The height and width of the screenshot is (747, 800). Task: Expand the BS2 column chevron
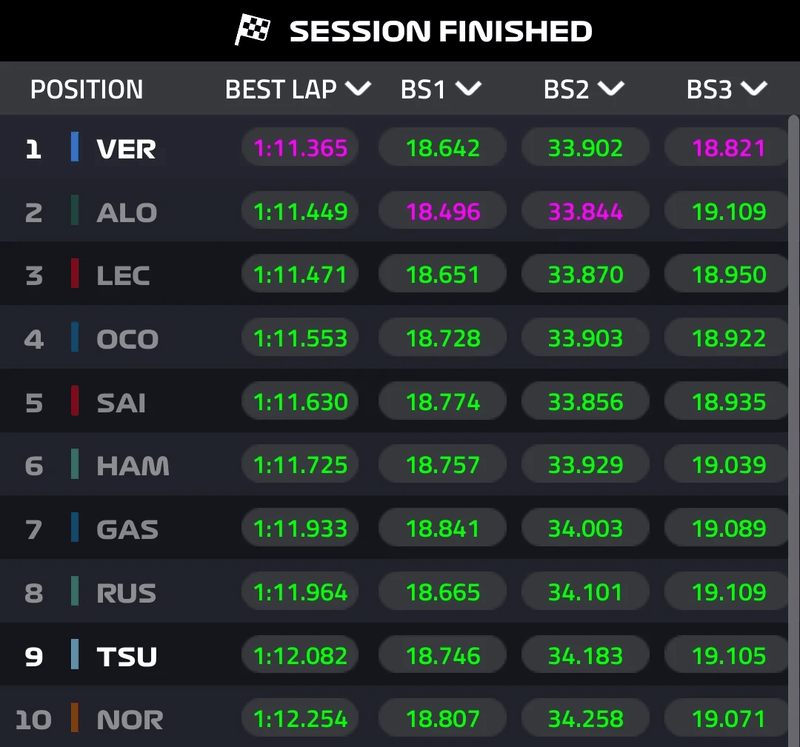click(x=610, y=88)
